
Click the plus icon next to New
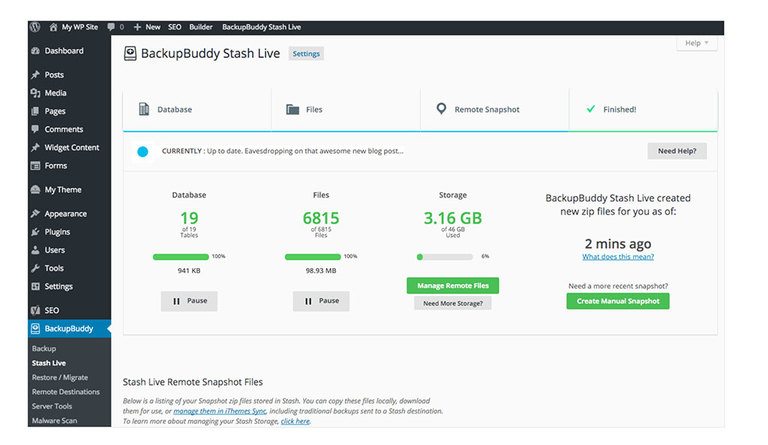[137, 27]
